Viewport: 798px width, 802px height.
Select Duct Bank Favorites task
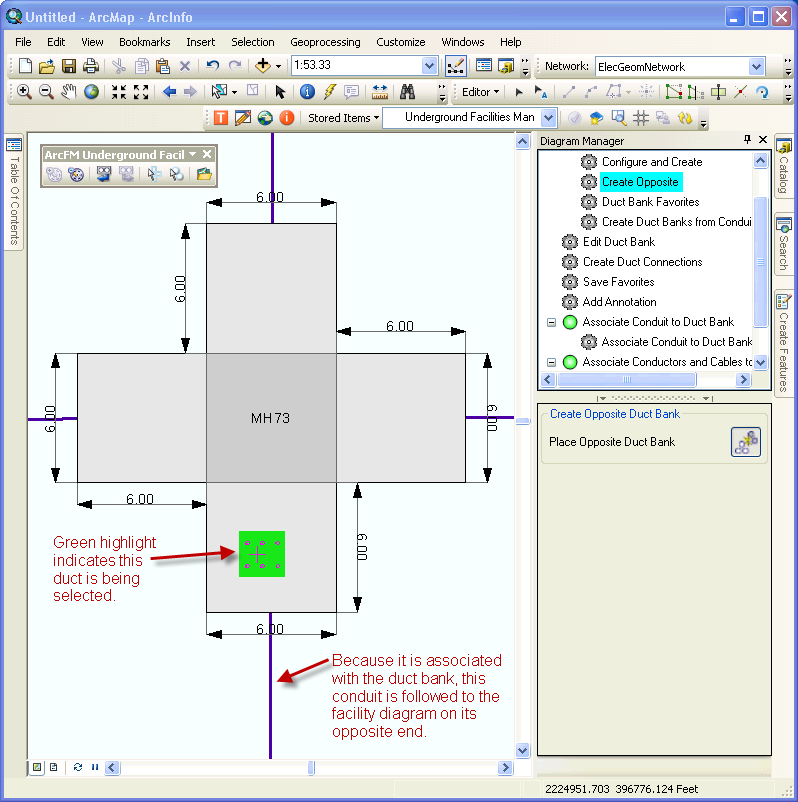(650, 202)
